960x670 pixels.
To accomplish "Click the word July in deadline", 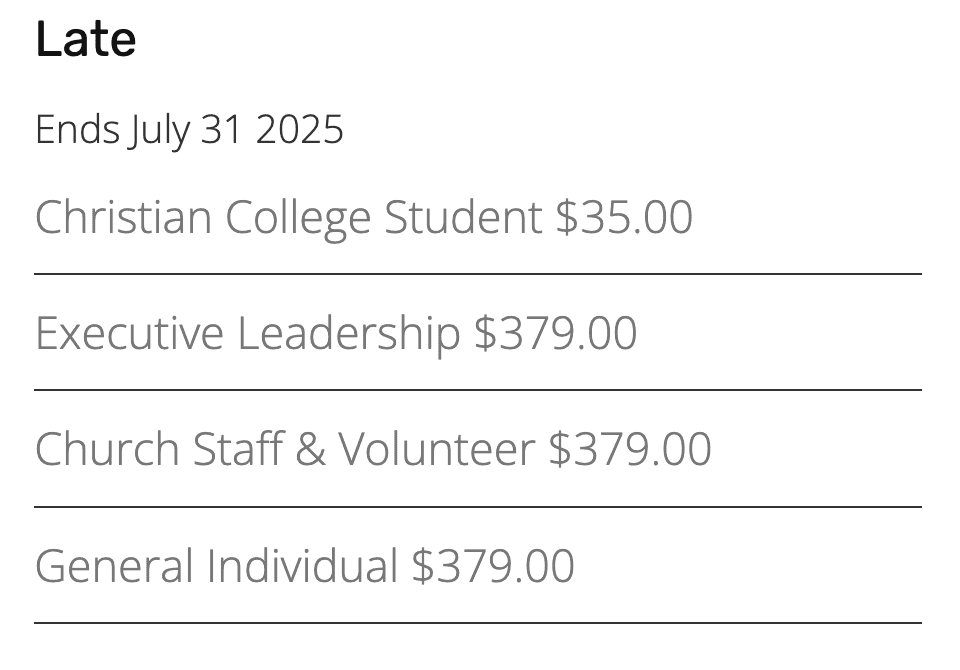I will tap(159, 131).
